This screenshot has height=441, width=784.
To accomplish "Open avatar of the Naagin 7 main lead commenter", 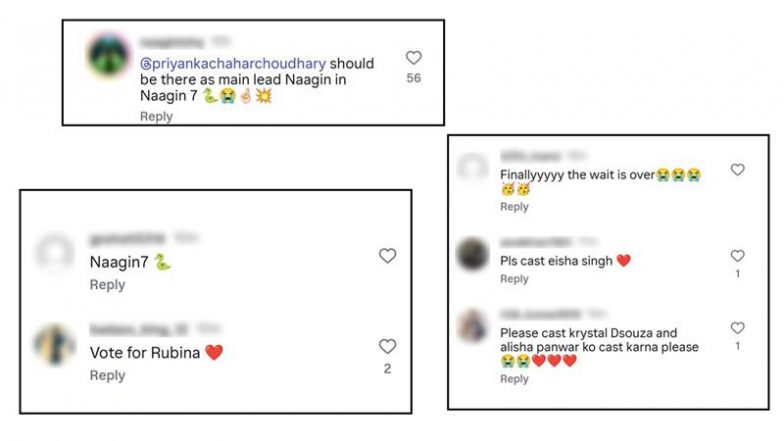I will (x=108, y=58).
